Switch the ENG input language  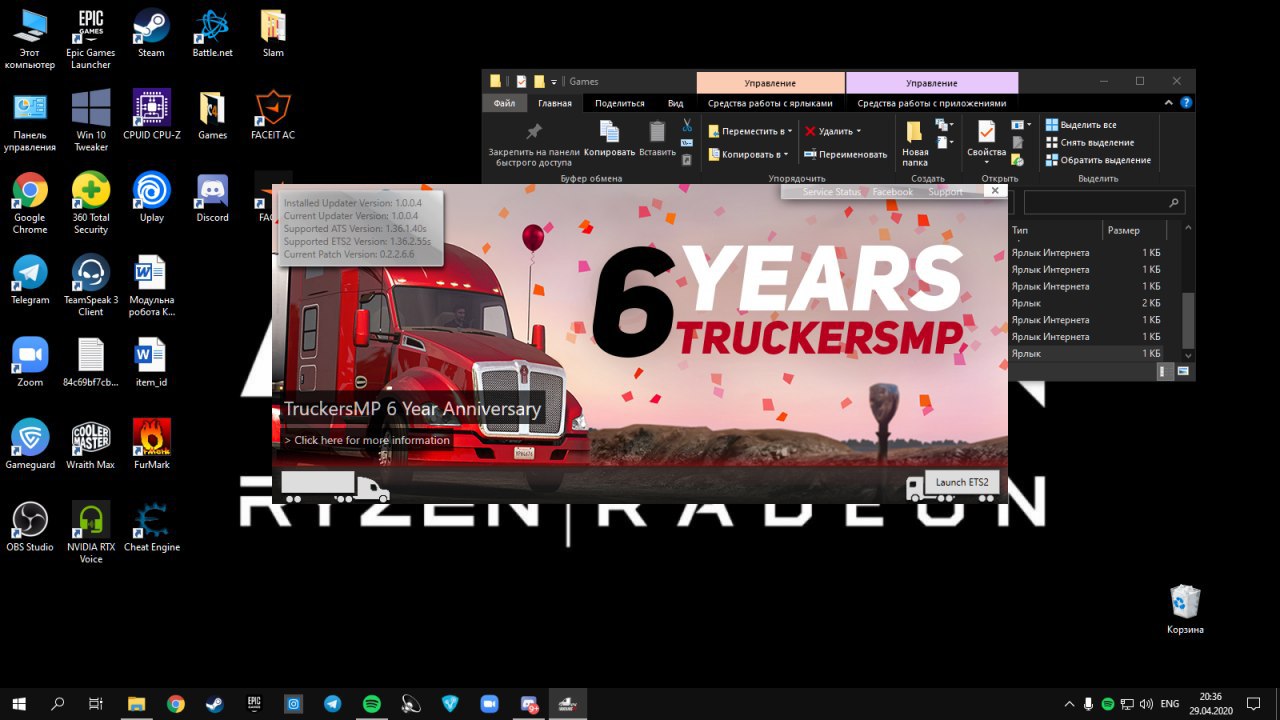pyautogui.click(x=1168, y=704)
